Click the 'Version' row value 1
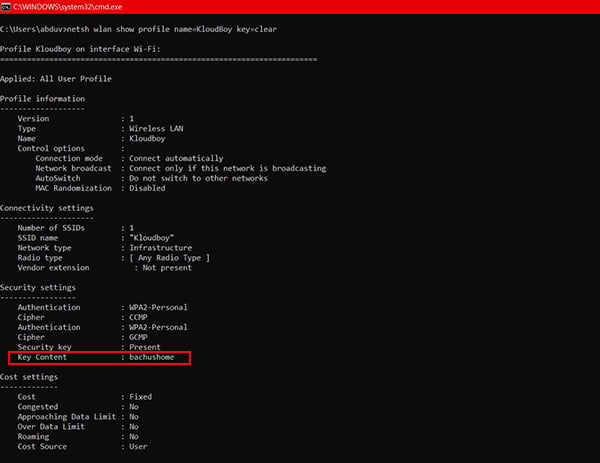Image resolution: width=600 pixels, height=463 pixels. pyautogui.click(x=132, y=119)
